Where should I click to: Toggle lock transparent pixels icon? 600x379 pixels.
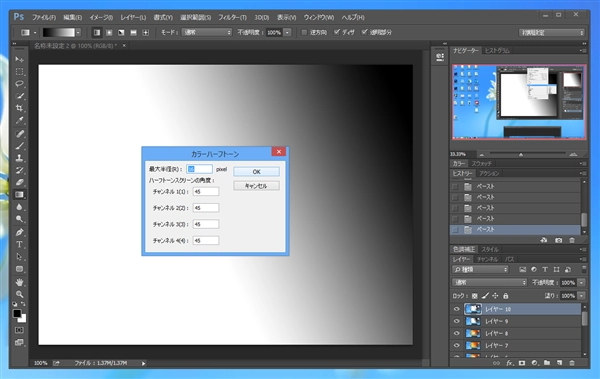(474, 296)
